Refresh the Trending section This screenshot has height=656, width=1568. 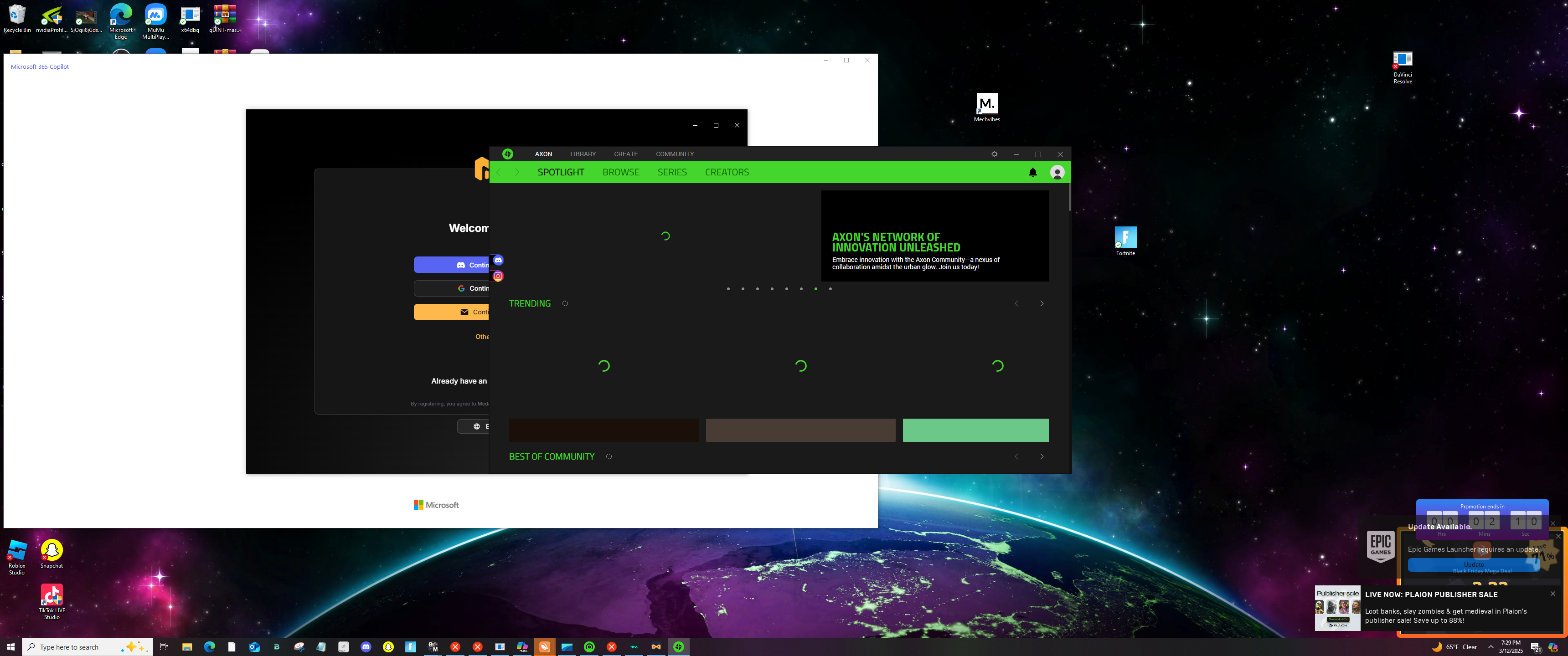(x=565, y=304)
